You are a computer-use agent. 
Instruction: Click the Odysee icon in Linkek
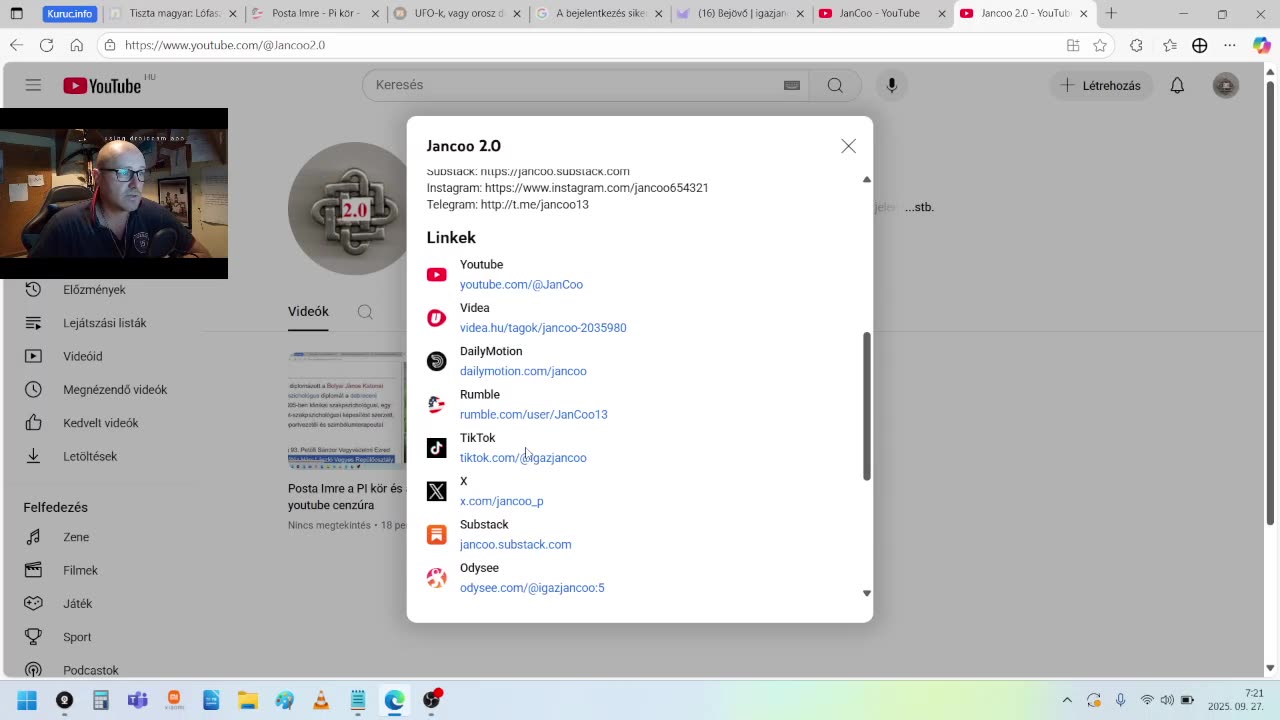tap(436, 578)
